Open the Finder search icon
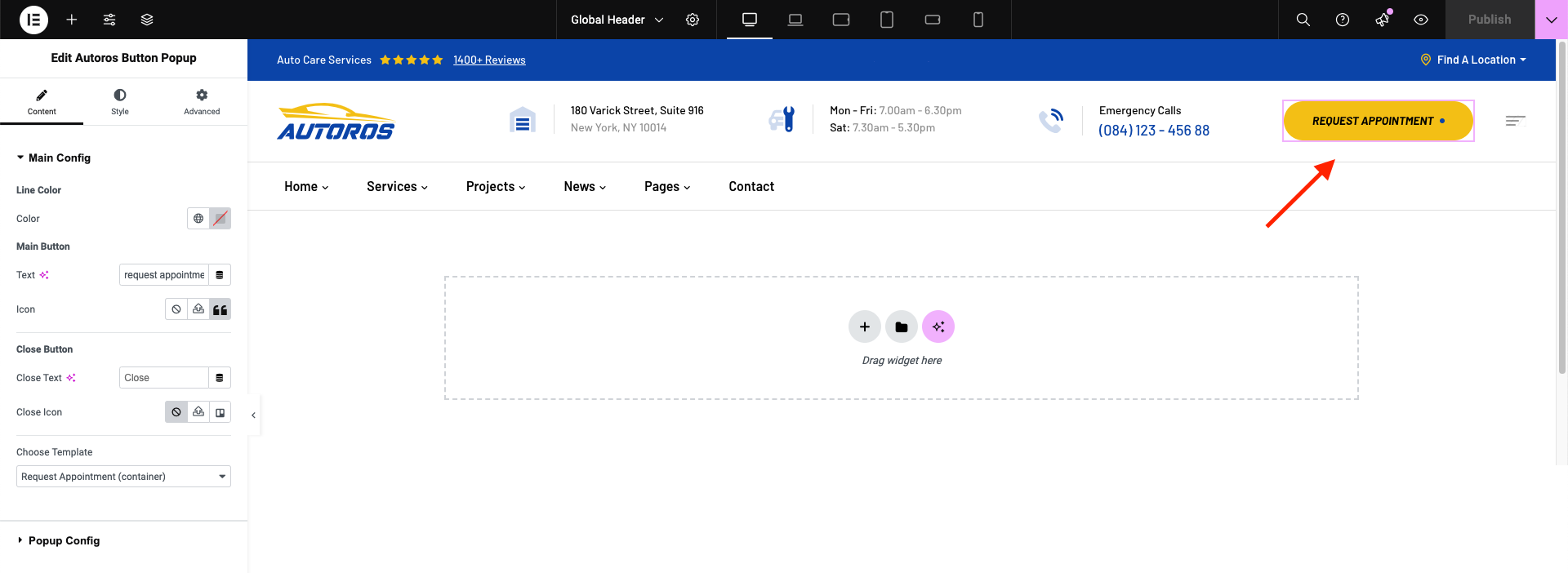The image size is (1568, 573). point(1303,20)
